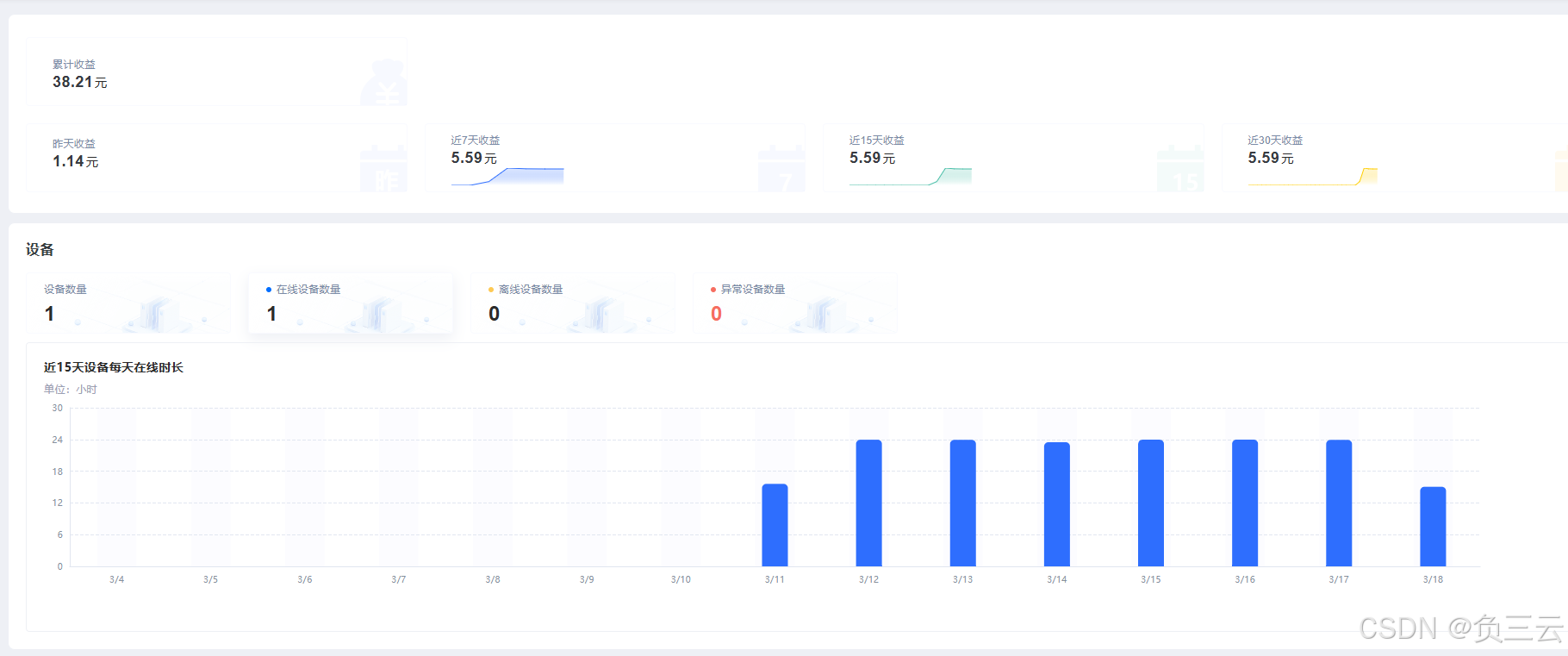
Task: Click the 3/13 bar in chart
Action: point(962,503)
